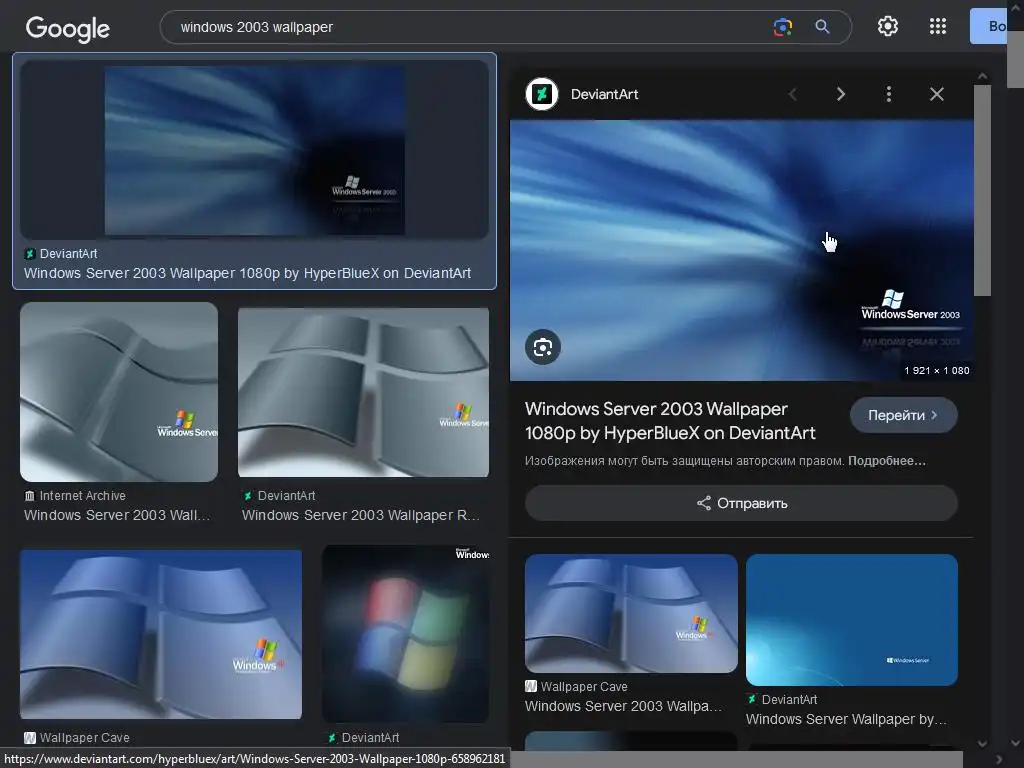Click the Отправить share button
Viewport: 1024px width, 768px height.
pyautogui.click(x=741, y=503)
